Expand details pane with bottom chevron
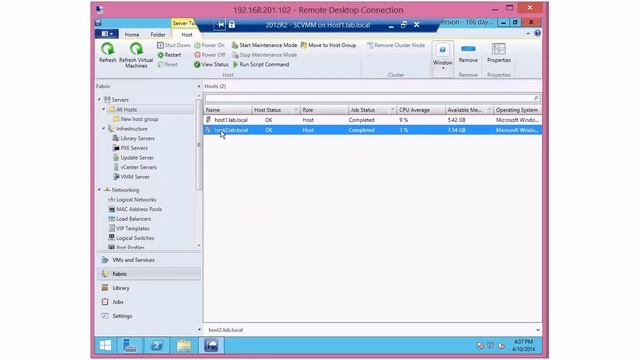The width and height of the screenshot is (640, 360). [538, 330]
